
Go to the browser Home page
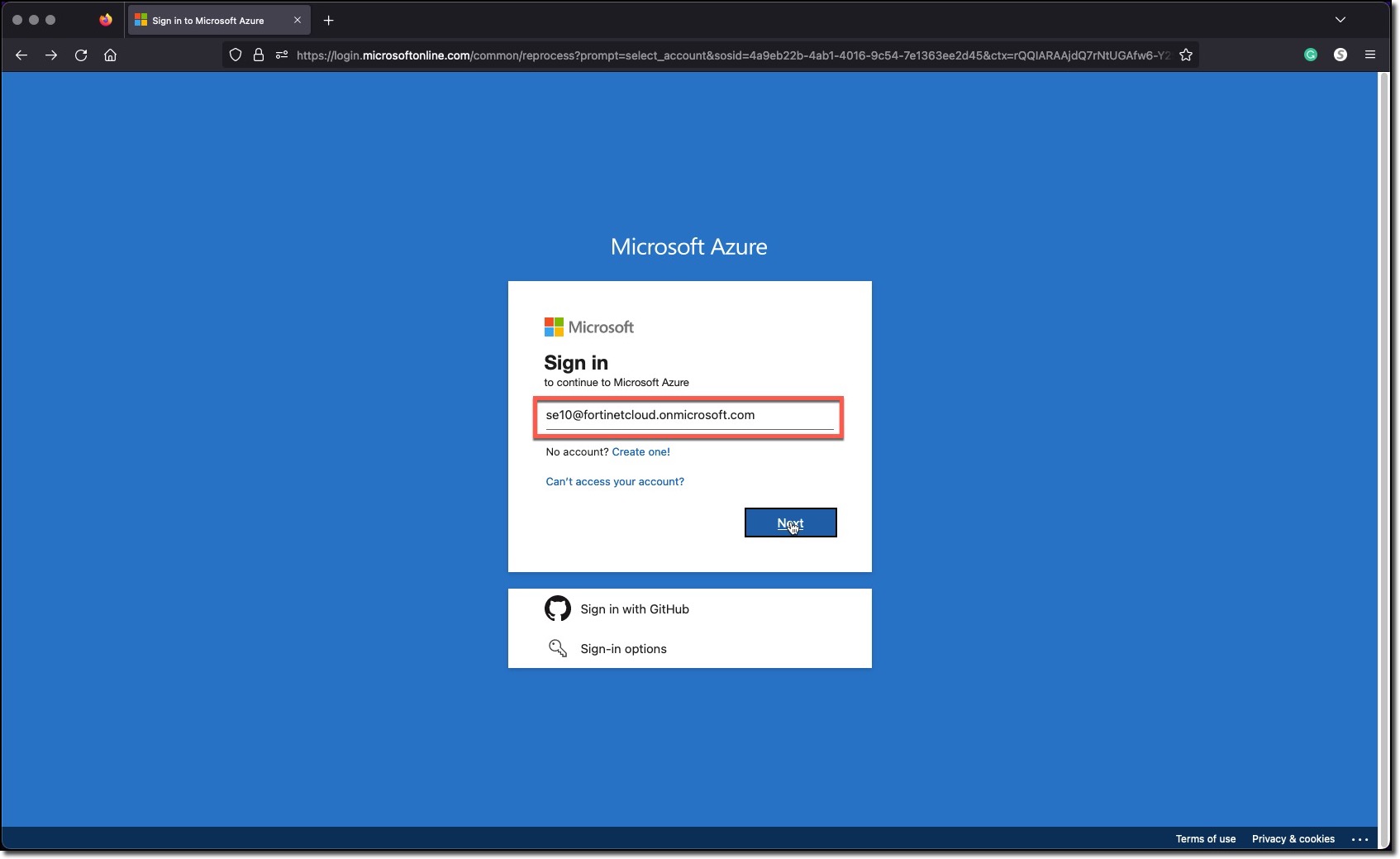[110, 55]
